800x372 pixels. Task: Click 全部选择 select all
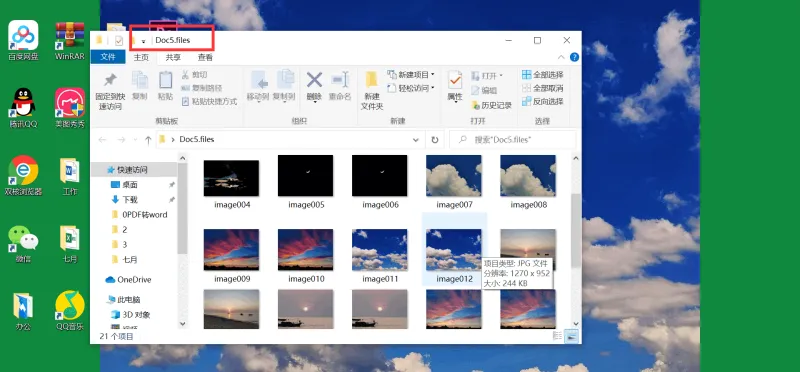point(542,75)
